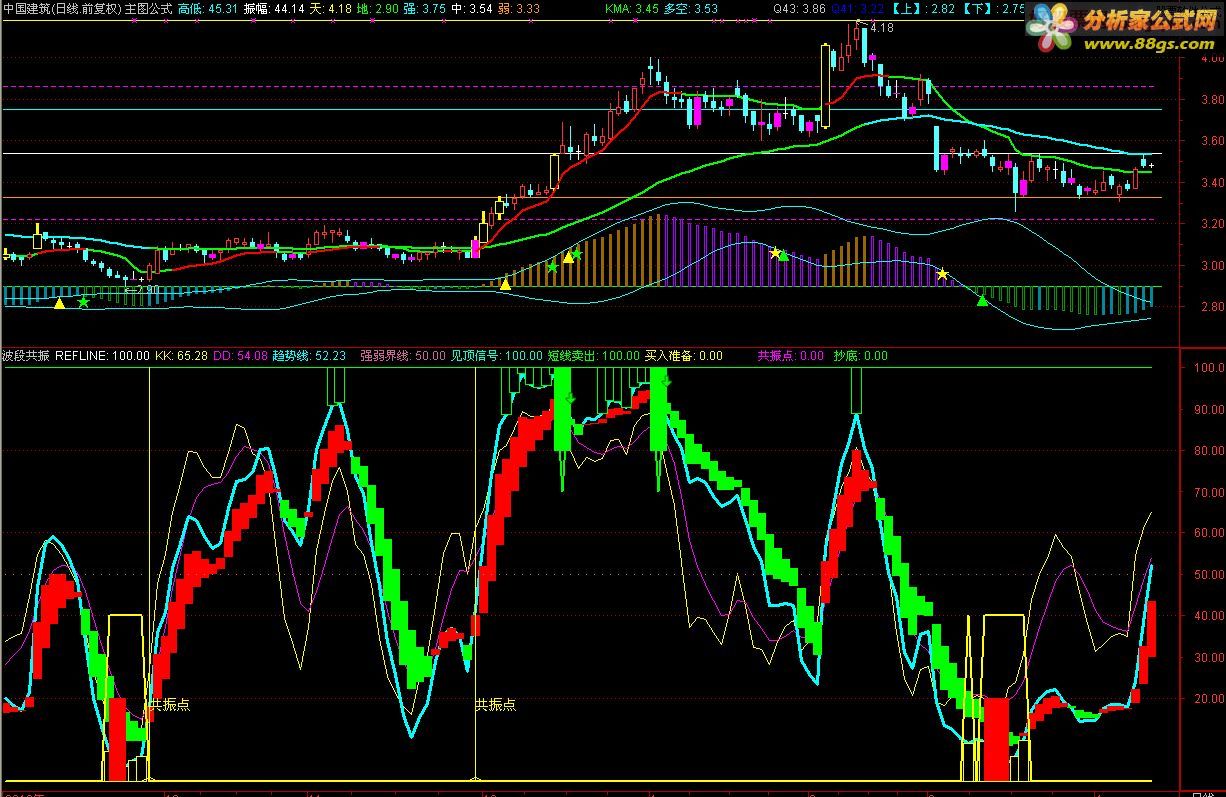Select the 多空: 3.53 readout

click(691, 8)
